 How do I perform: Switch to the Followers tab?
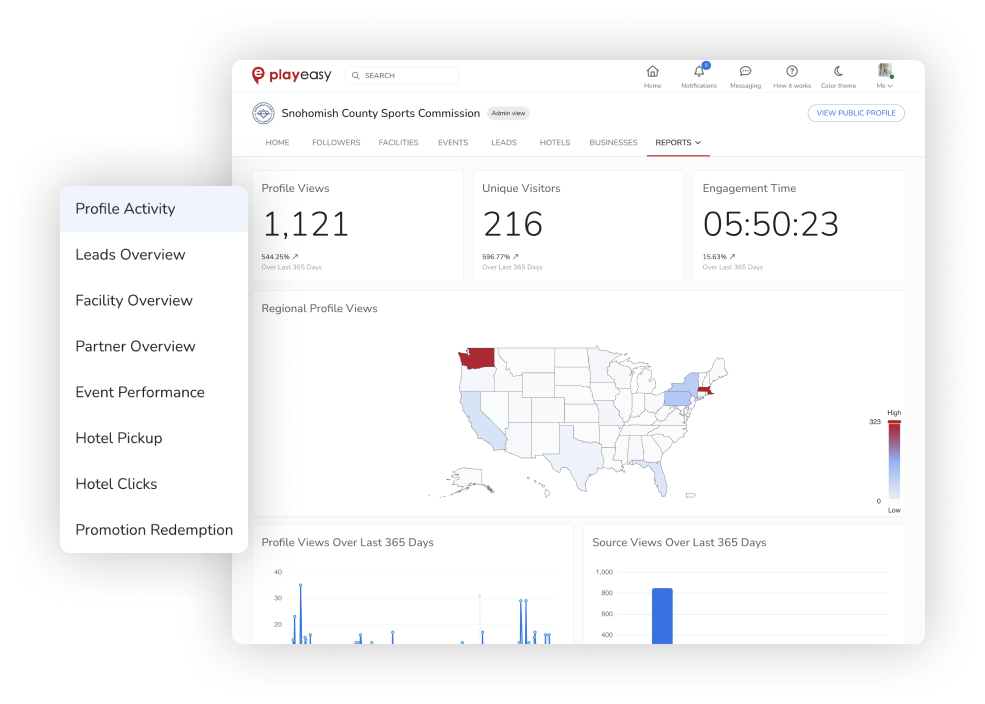click(x=336, y=143)
